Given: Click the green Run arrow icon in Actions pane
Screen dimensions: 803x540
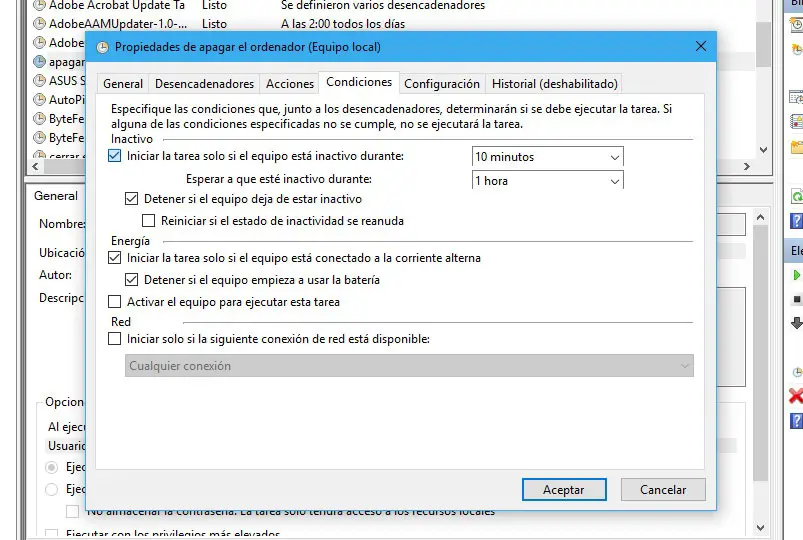Looking at the screenshot, I should [x=796, y=275].
